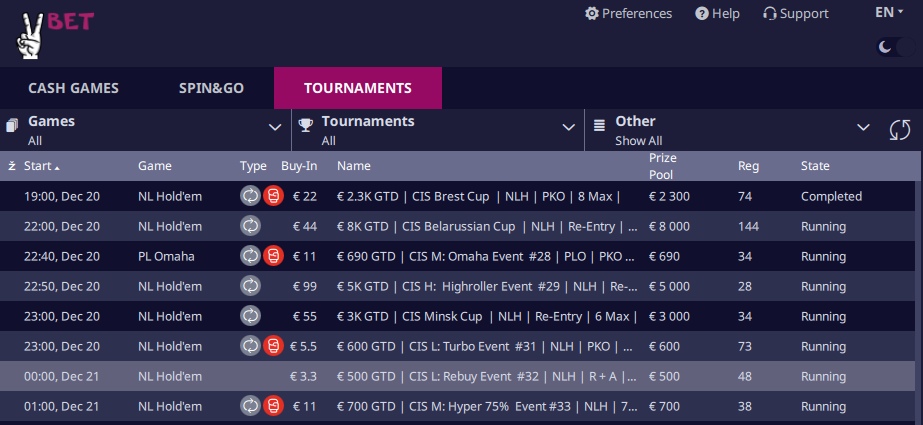Select the CIS Minsk Cup tournament row
This screenshot has height=425, width=923.
[457, 316]
